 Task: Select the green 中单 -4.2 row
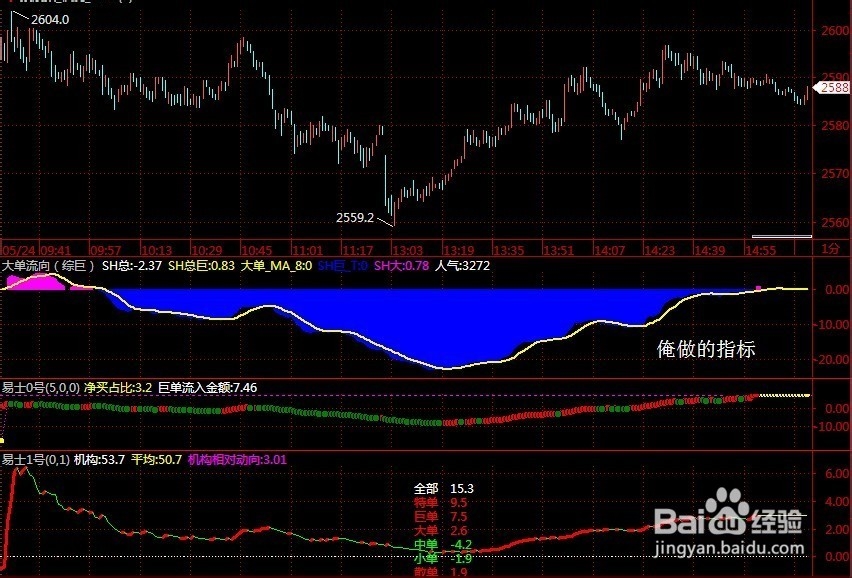(443, 545)
